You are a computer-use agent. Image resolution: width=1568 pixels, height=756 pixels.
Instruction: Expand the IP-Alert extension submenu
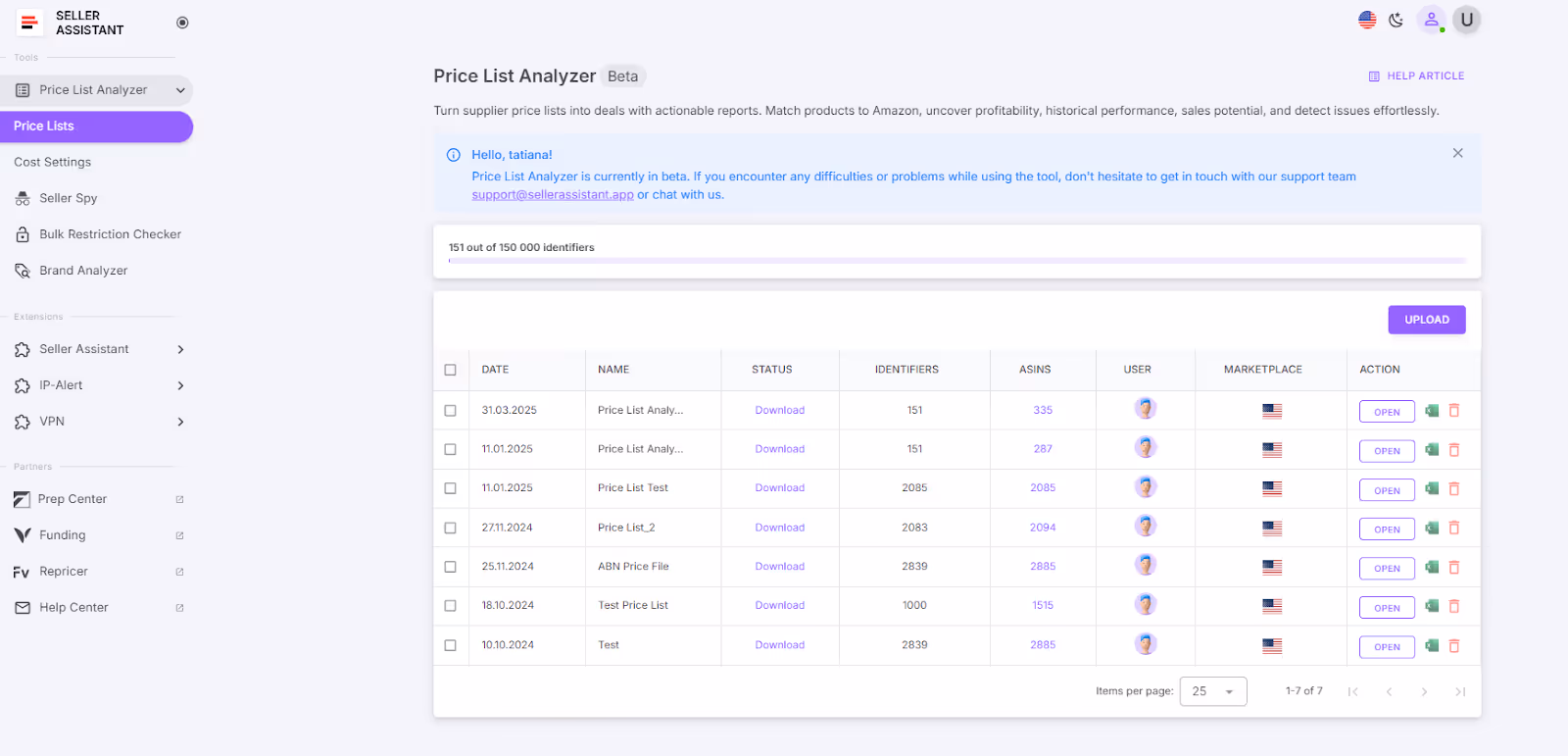click(180, 386)
